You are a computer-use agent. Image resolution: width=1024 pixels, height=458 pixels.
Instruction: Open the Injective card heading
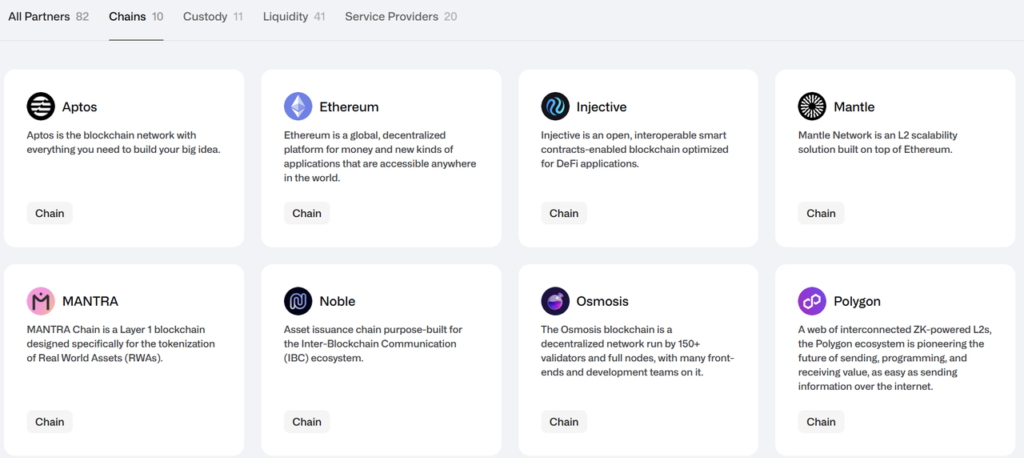click(x=603, y=106)
